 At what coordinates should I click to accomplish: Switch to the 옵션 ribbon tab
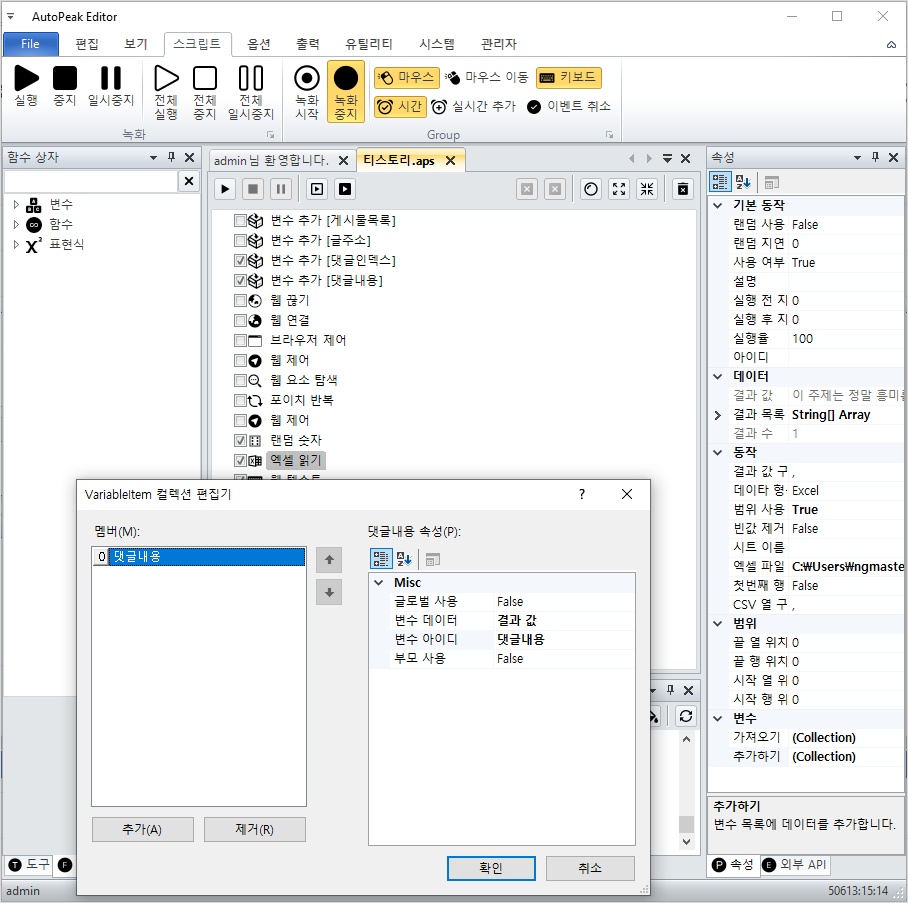pyautogui.click(x=259, y=44)
